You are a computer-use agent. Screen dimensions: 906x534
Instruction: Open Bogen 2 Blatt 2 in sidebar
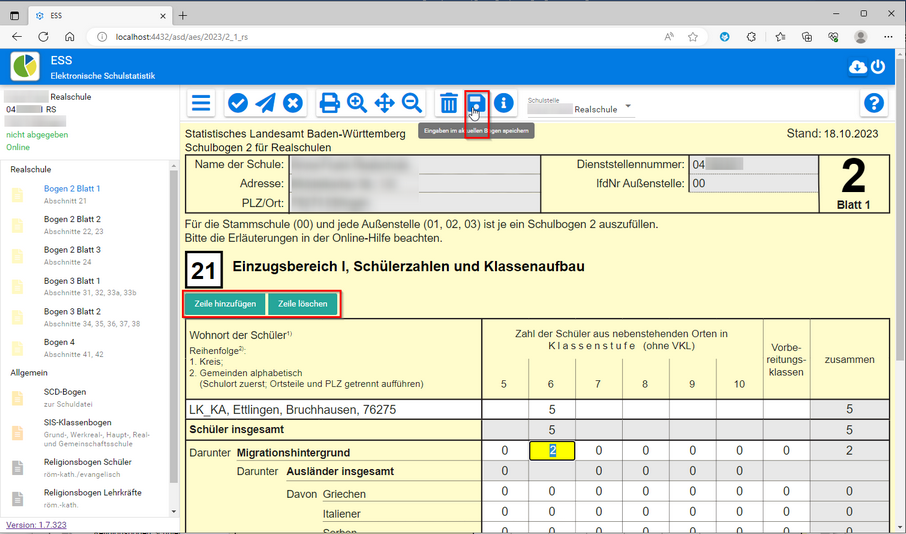tap(72, 219)
